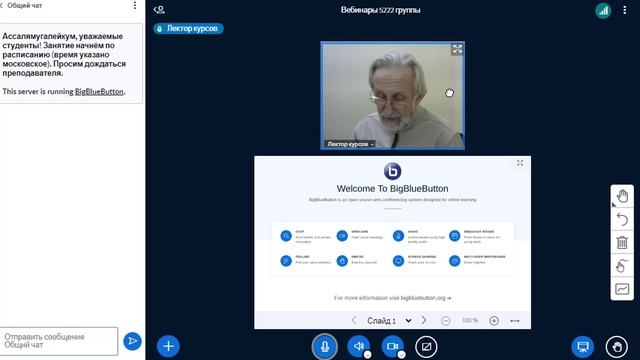Go to previous slide

354,320
